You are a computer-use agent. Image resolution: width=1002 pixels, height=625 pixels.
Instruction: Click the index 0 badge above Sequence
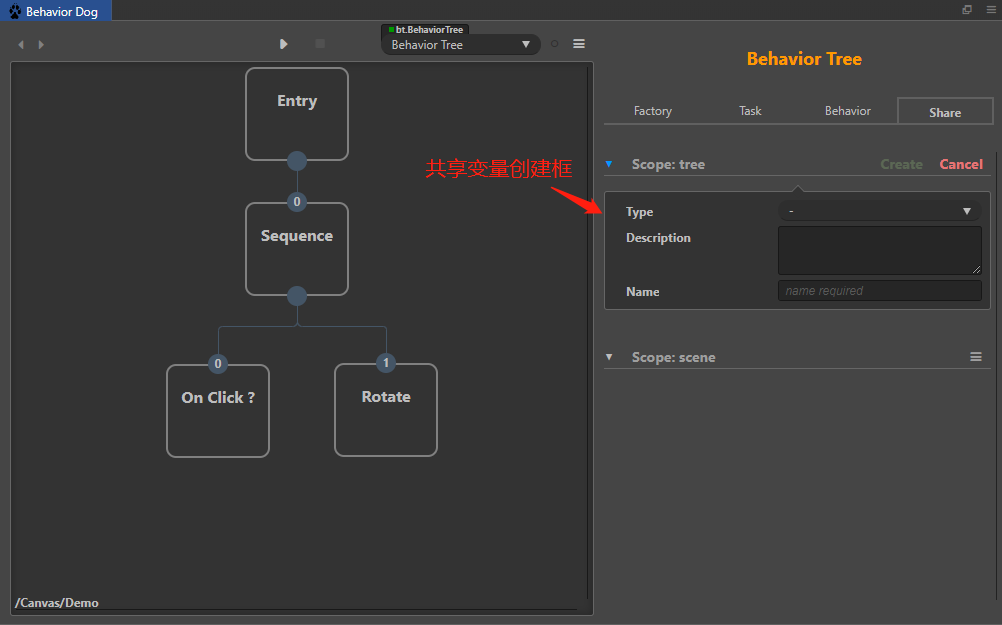[x=297, y=202]
